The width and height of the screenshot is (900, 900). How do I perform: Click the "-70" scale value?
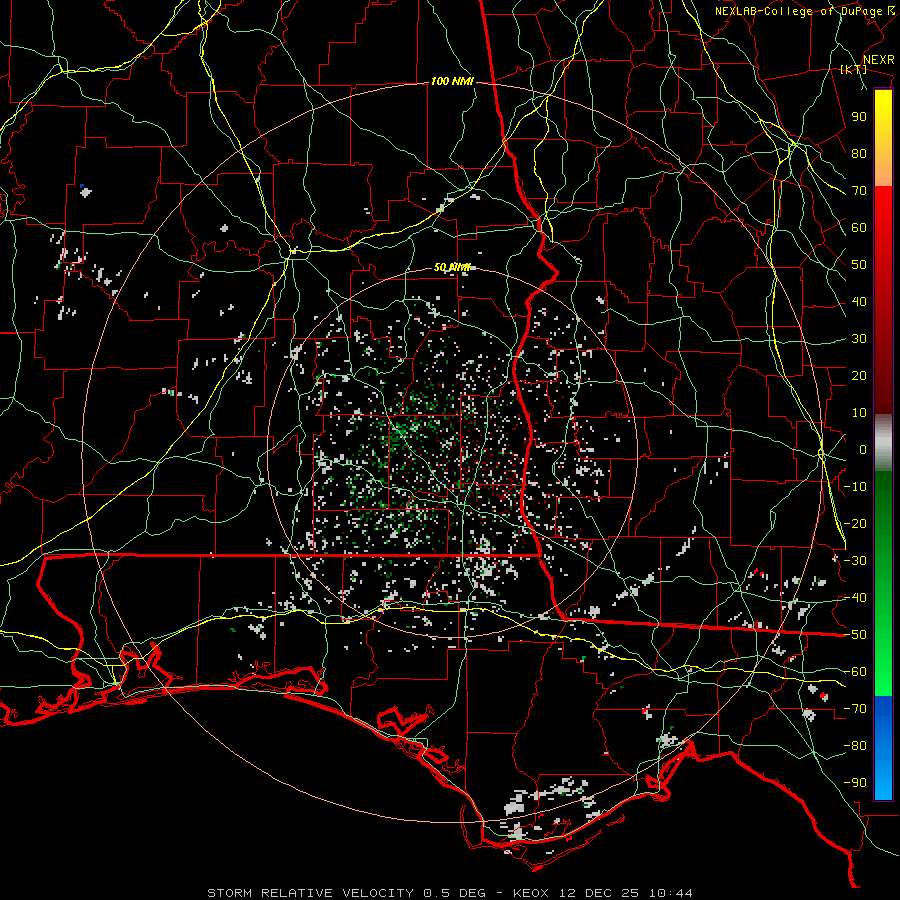click(x=855, y=709)
